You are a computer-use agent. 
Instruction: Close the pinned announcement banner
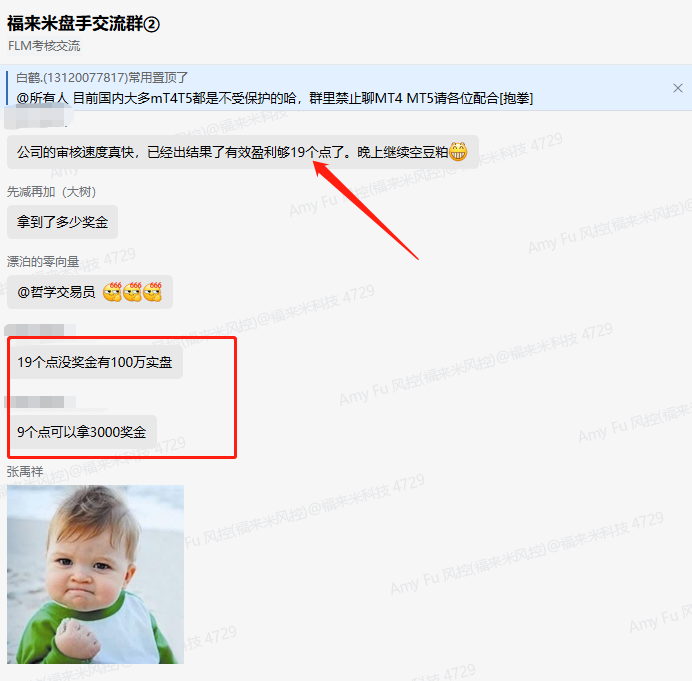tap(678, 88)
